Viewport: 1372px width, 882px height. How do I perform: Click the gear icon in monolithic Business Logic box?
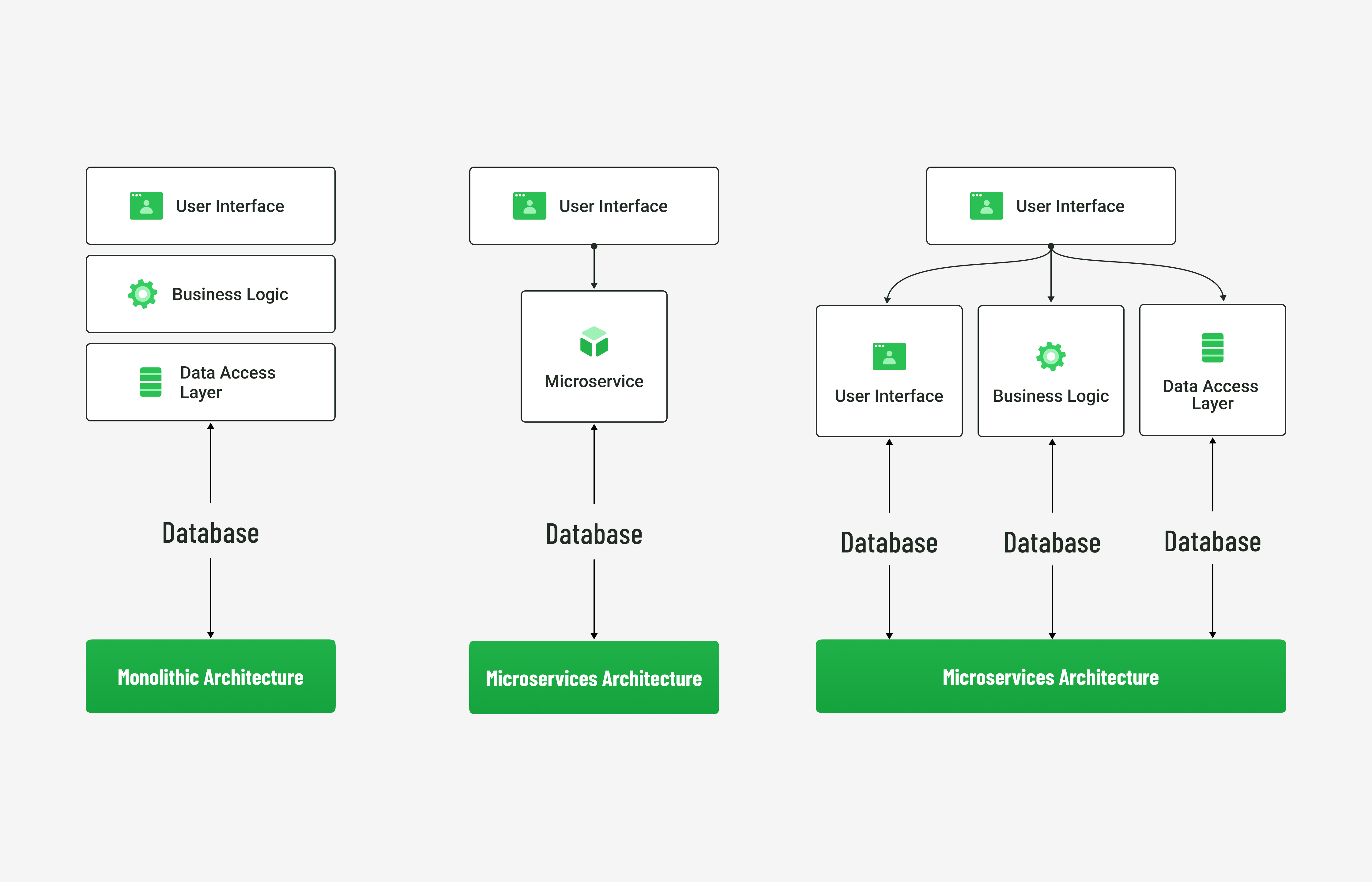click(143, 294)
